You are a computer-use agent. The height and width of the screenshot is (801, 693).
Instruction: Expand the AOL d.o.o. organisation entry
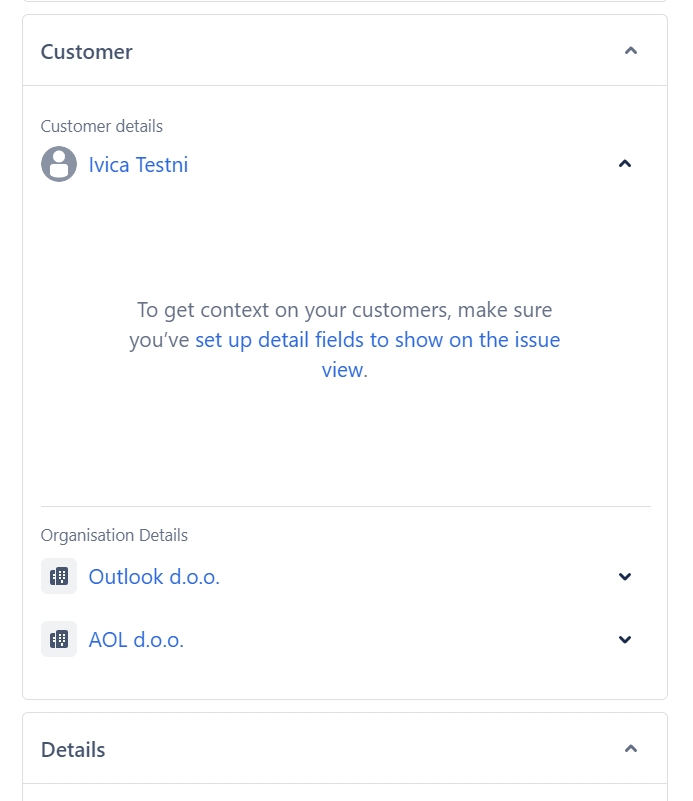click(624, 639)
